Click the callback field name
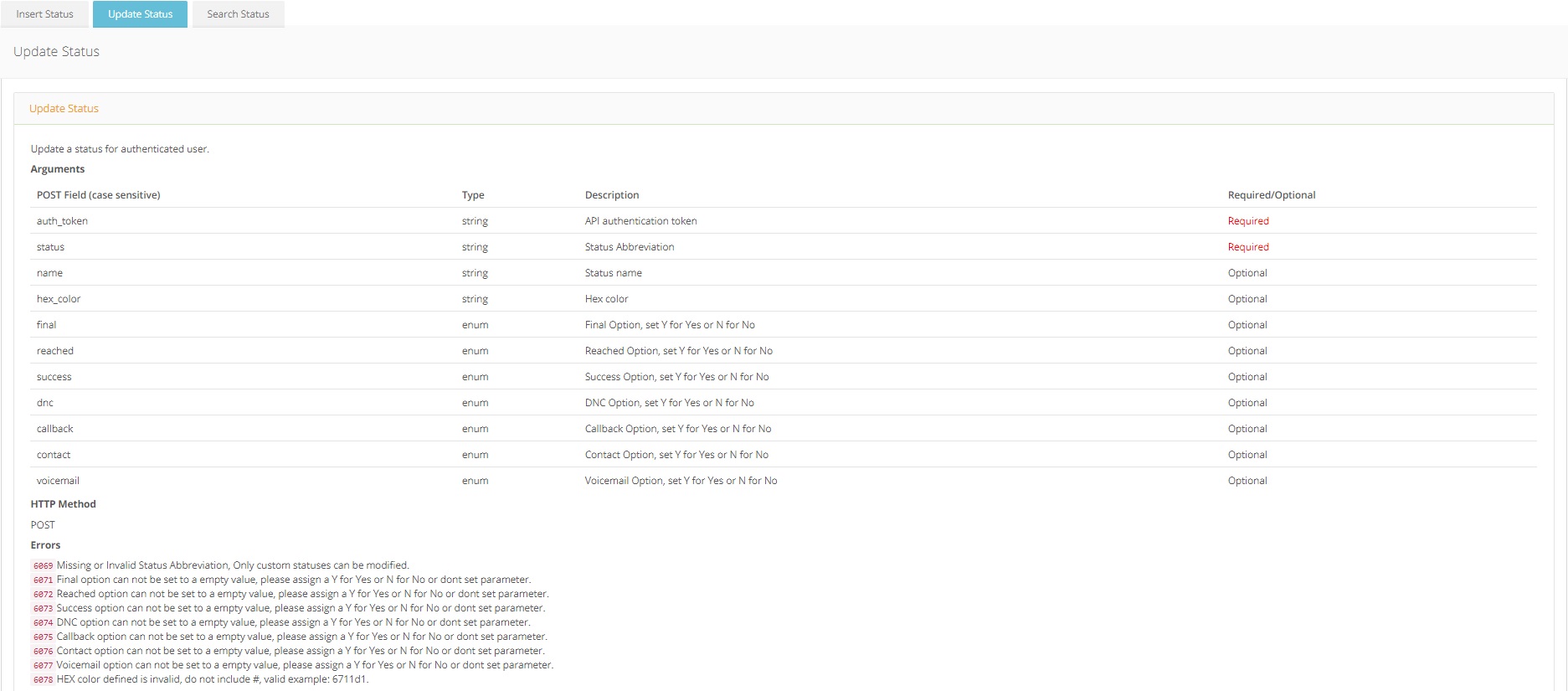Image resolution: width=1568 pixels, height=691 pixels. click(x=55, y=429)
